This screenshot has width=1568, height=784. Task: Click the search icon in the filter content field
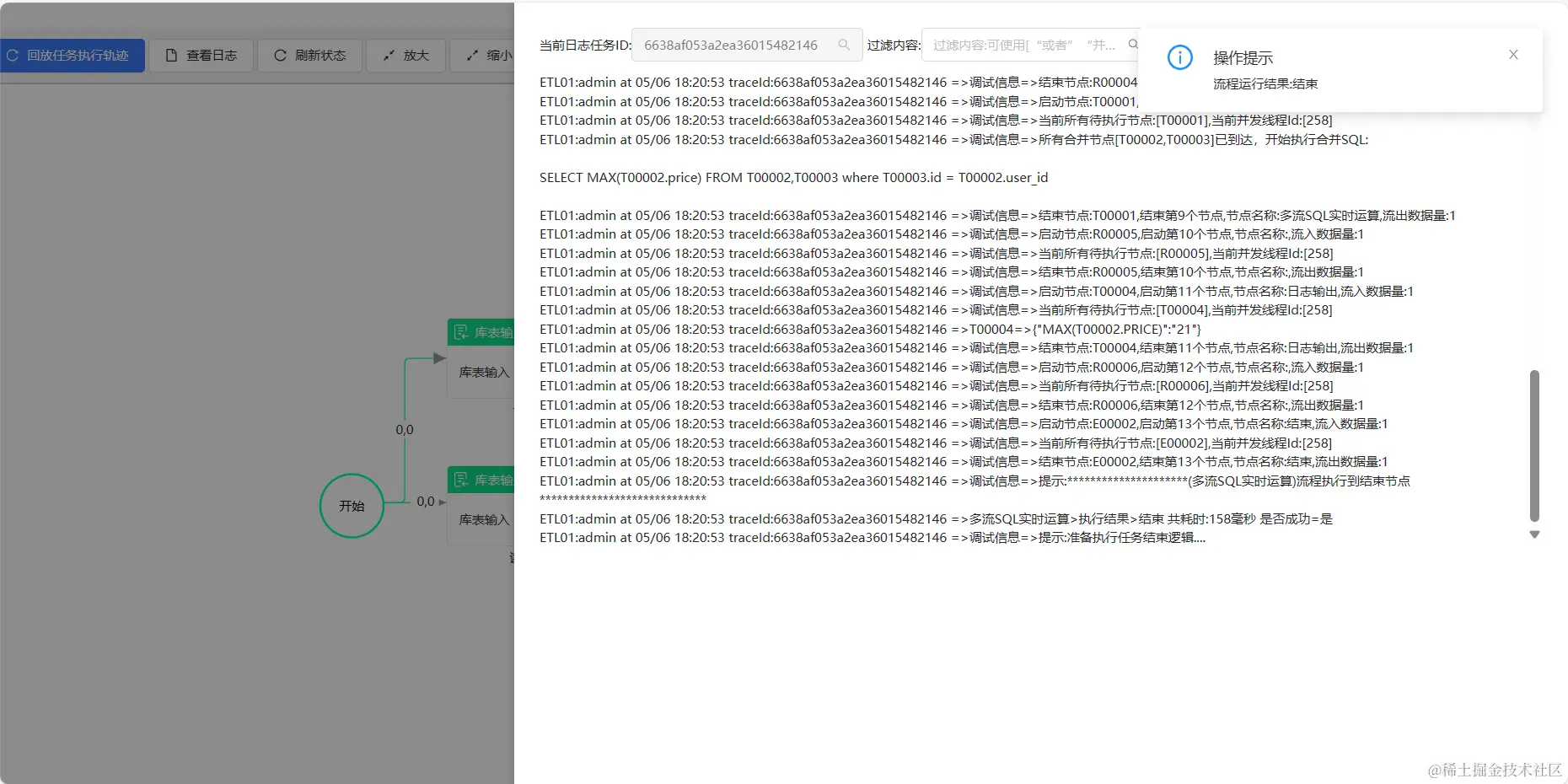coord(1133,45)
